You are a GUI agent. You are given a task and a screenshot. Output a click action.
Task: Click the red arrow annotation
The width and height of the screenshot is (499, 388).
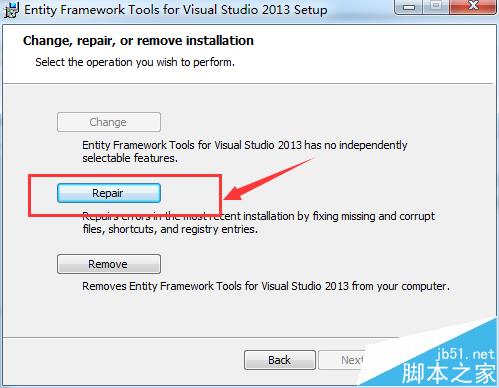268,180
